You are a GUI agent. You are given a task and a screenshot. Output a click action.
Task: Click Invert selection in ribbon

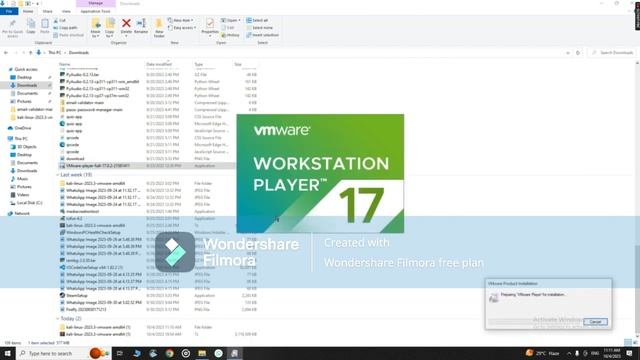[x=262, y=35]
